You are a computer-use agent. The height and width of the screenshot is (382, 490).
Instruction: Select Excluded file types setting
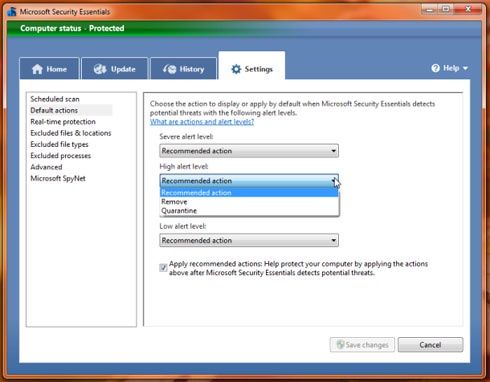pos(59,144)
